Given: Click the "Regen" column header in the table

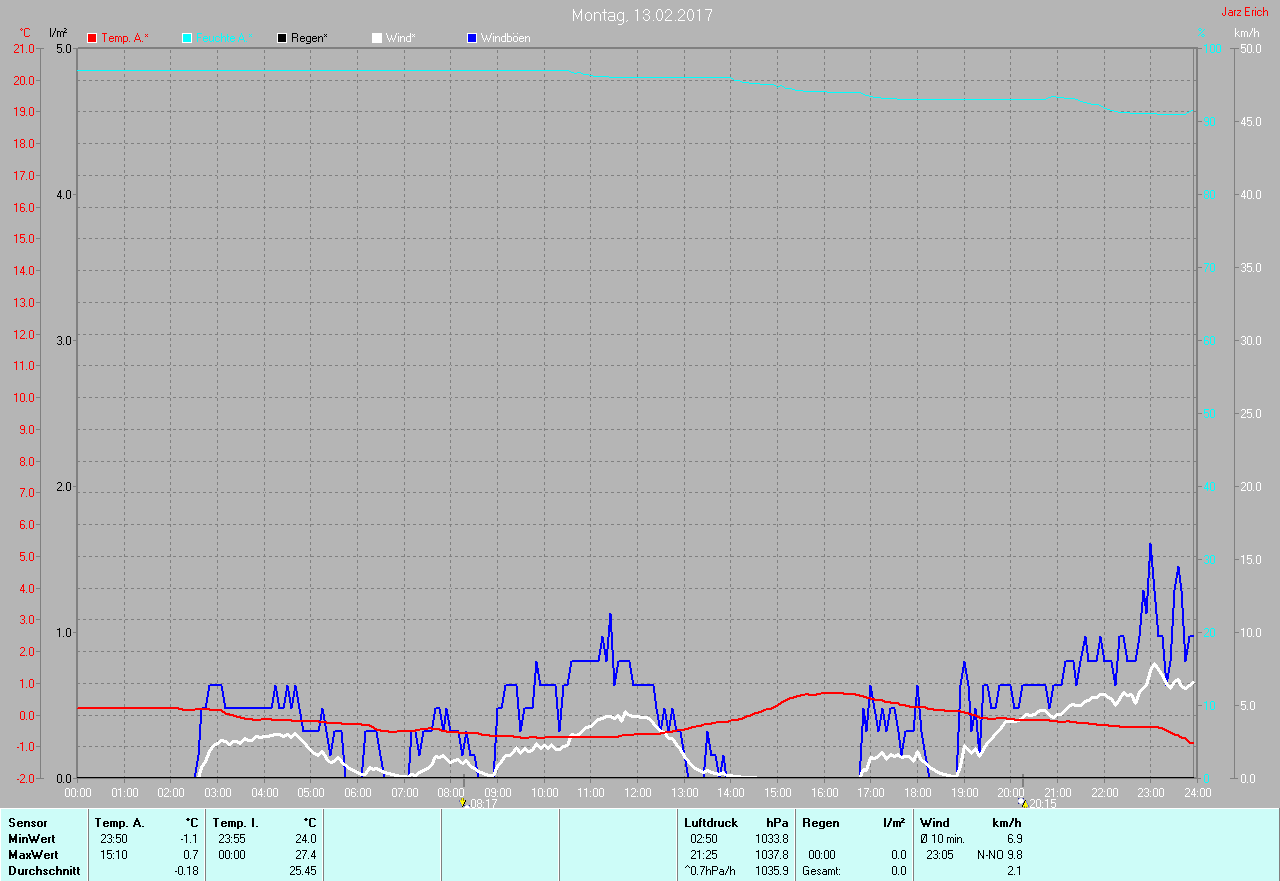Looking at the screenshot, I should click(x=820, y=823).
